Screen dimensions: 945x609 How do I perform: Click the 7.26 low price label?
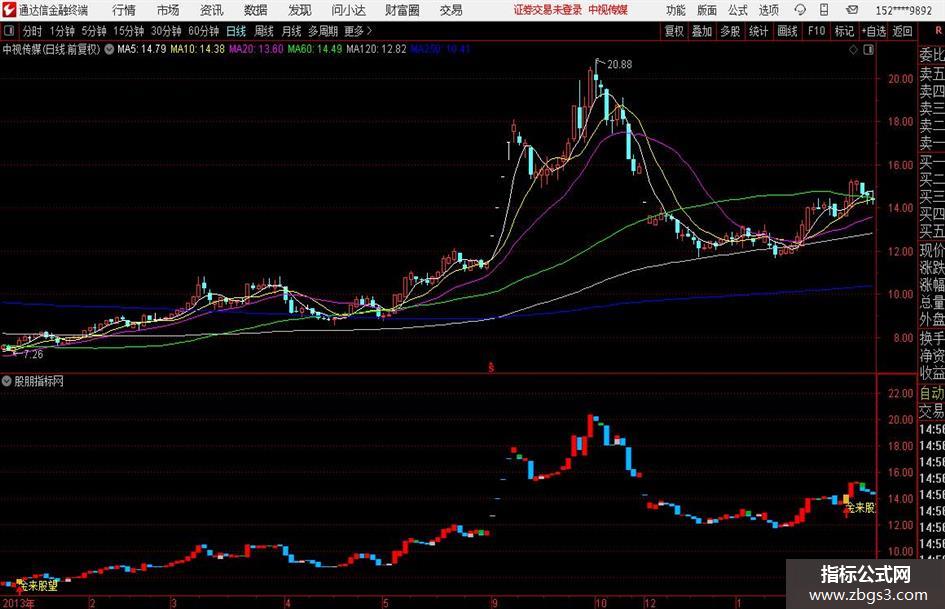coord(33,354)
